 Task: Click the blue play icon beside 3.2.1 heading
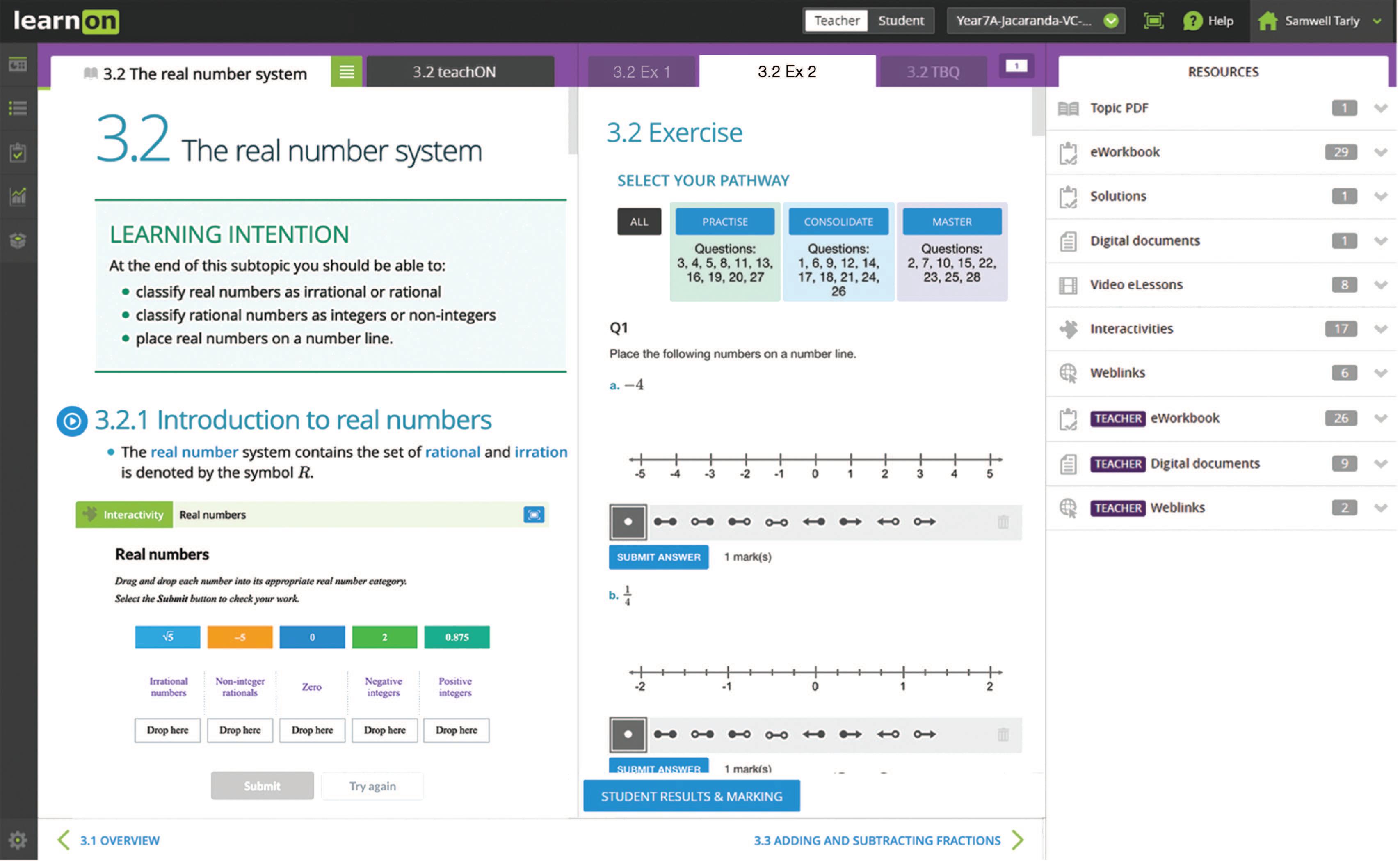tap(72, 422)
